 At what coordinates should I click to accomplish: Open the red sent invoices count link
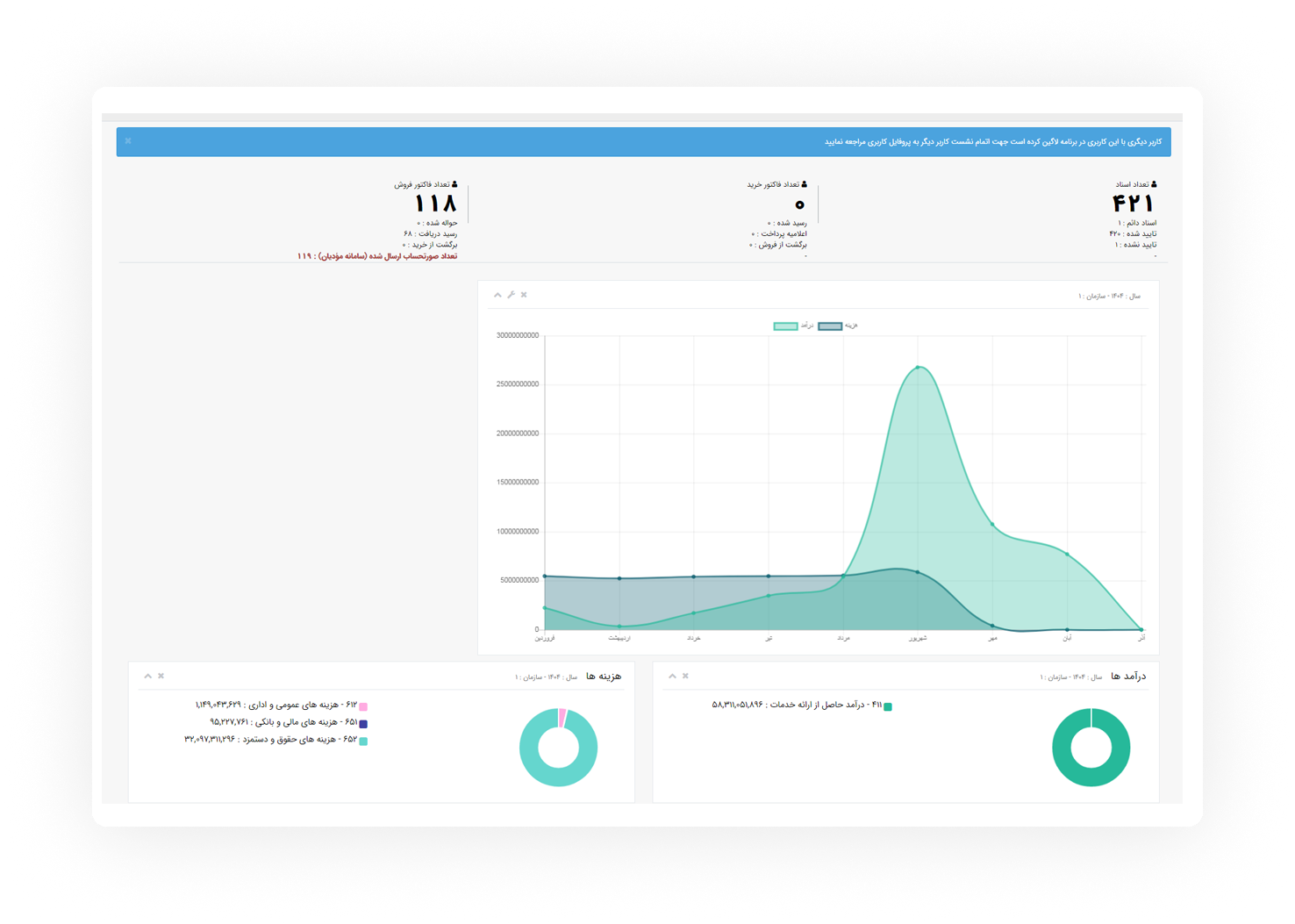377,256
